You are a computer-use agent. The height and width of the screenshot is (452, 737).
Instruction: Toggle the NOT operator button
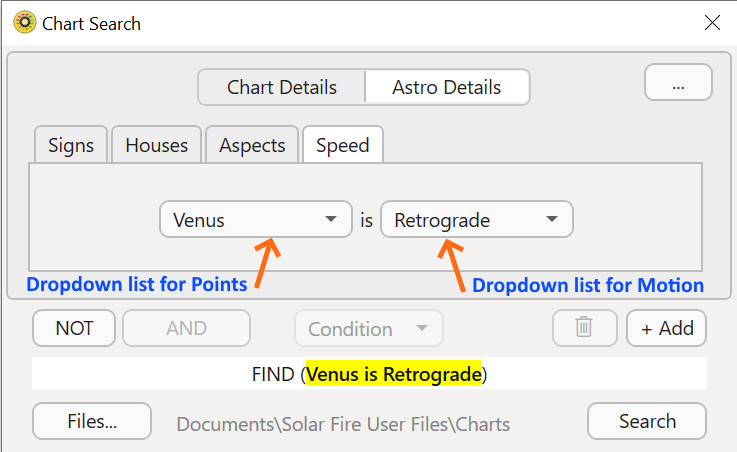(x=74, y=328)
